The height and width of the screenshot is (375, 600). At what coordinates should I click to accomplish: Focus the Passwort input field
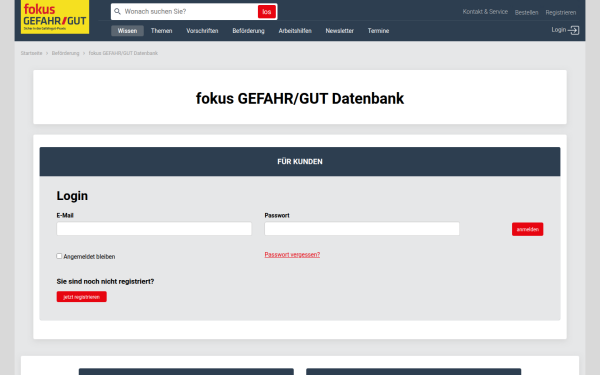362,229
